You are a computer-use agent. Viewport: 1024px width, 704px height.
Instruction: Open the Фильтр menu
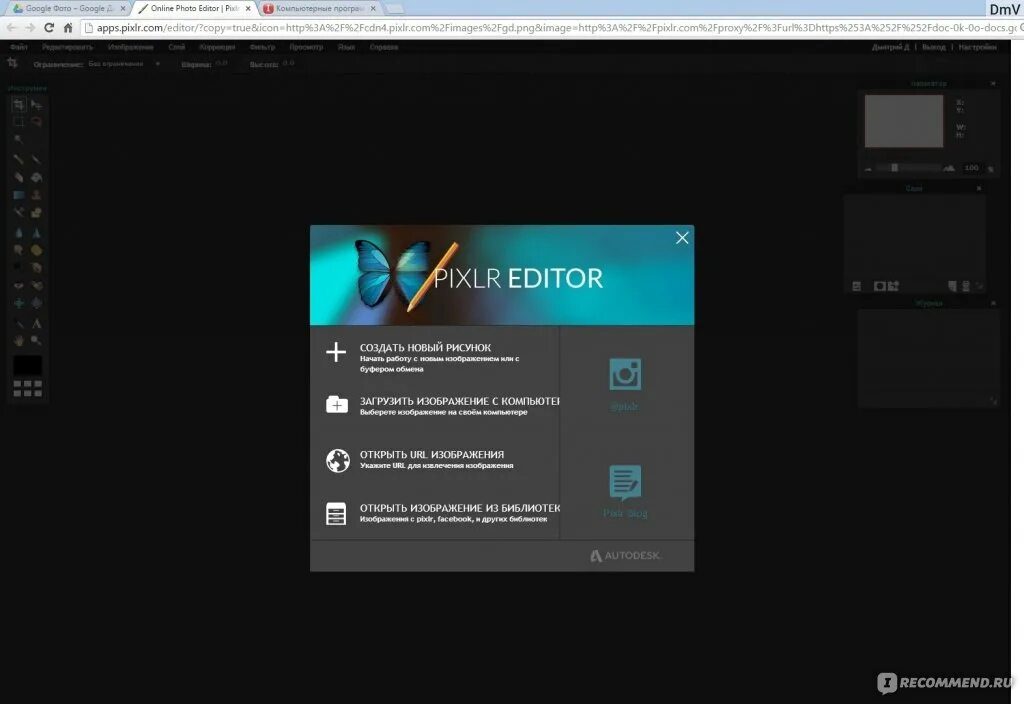coord(262,47)
